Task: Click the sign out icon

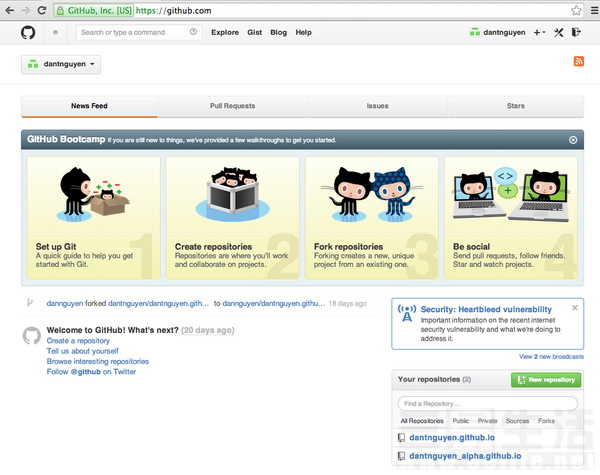Action: coord(576,32)
